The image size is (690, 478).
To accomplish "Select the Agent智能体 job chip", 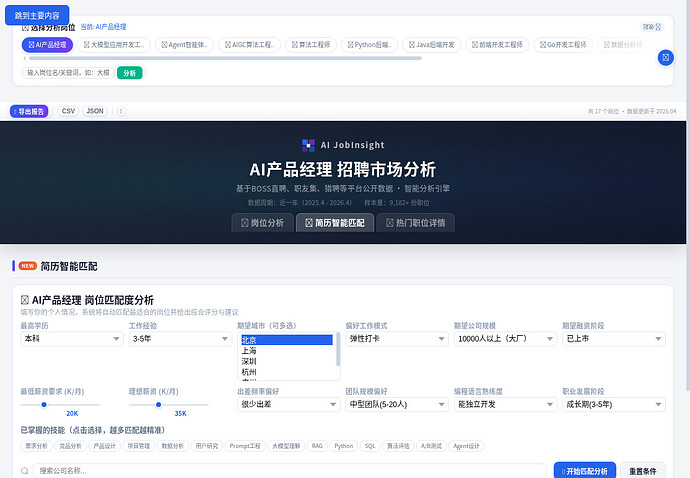I will [184, 45].
